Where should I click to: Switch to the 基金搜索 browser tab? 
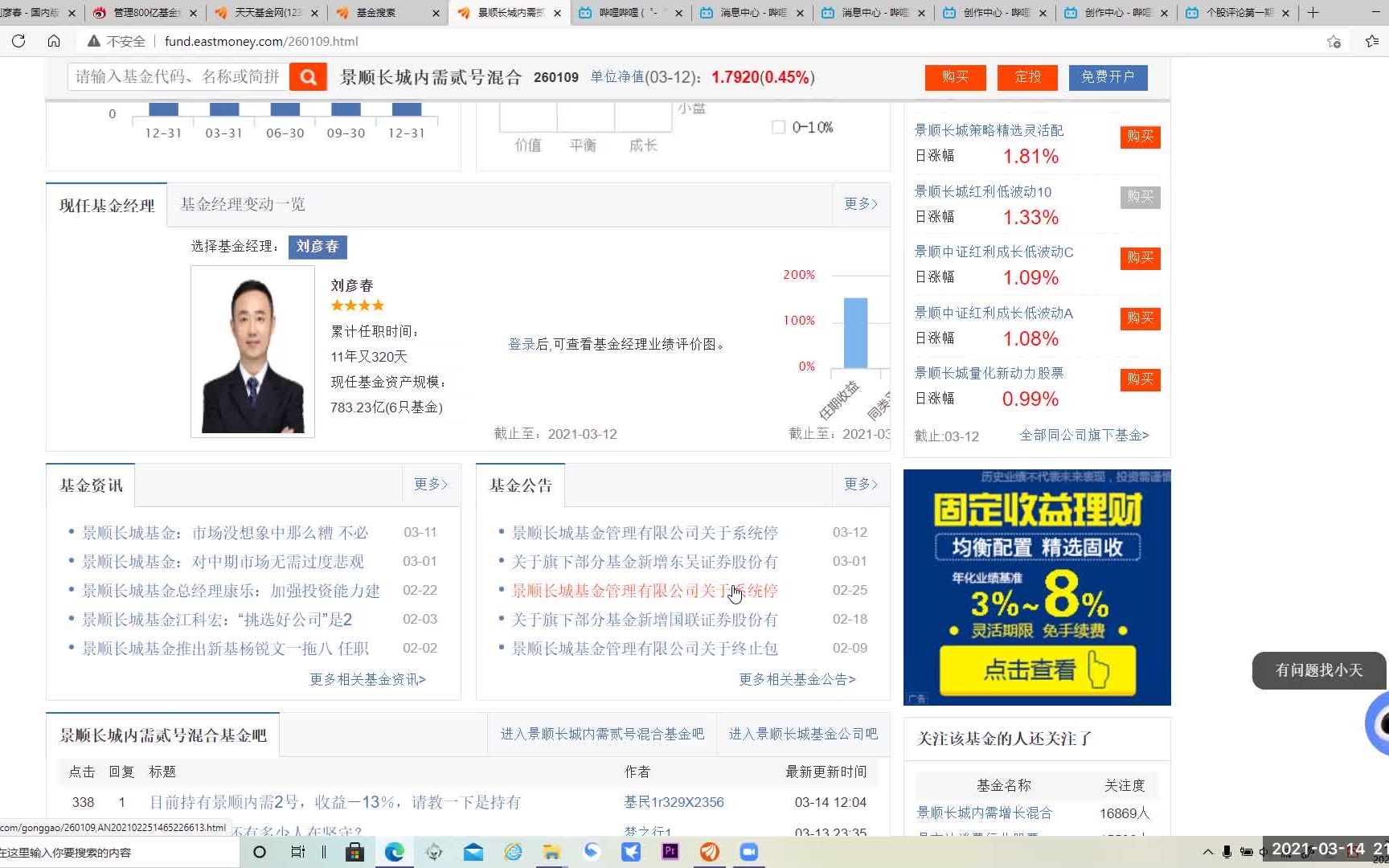point(387,13)
